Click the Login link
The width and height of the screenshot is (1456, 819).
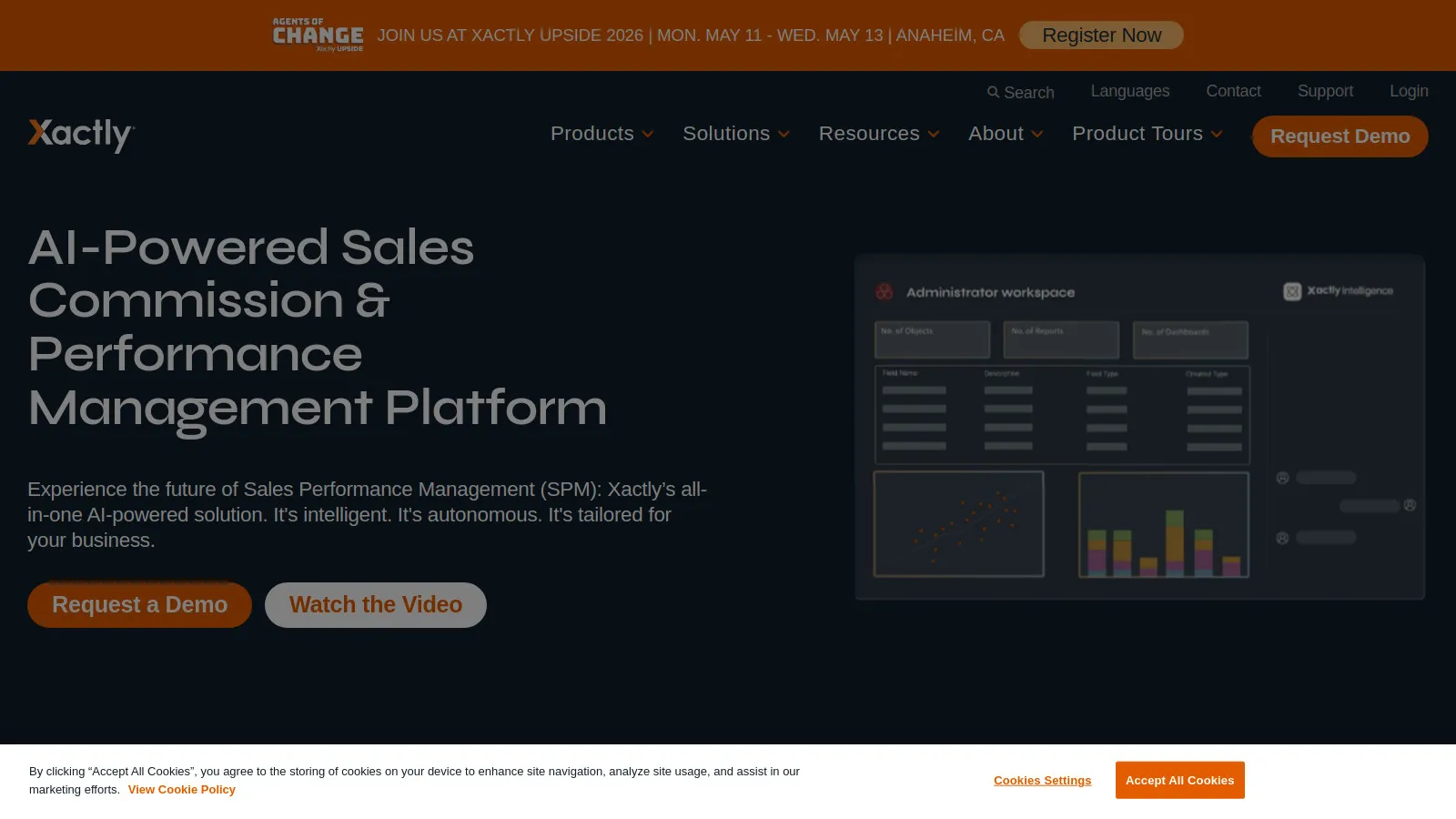[x=1409, y=91]
